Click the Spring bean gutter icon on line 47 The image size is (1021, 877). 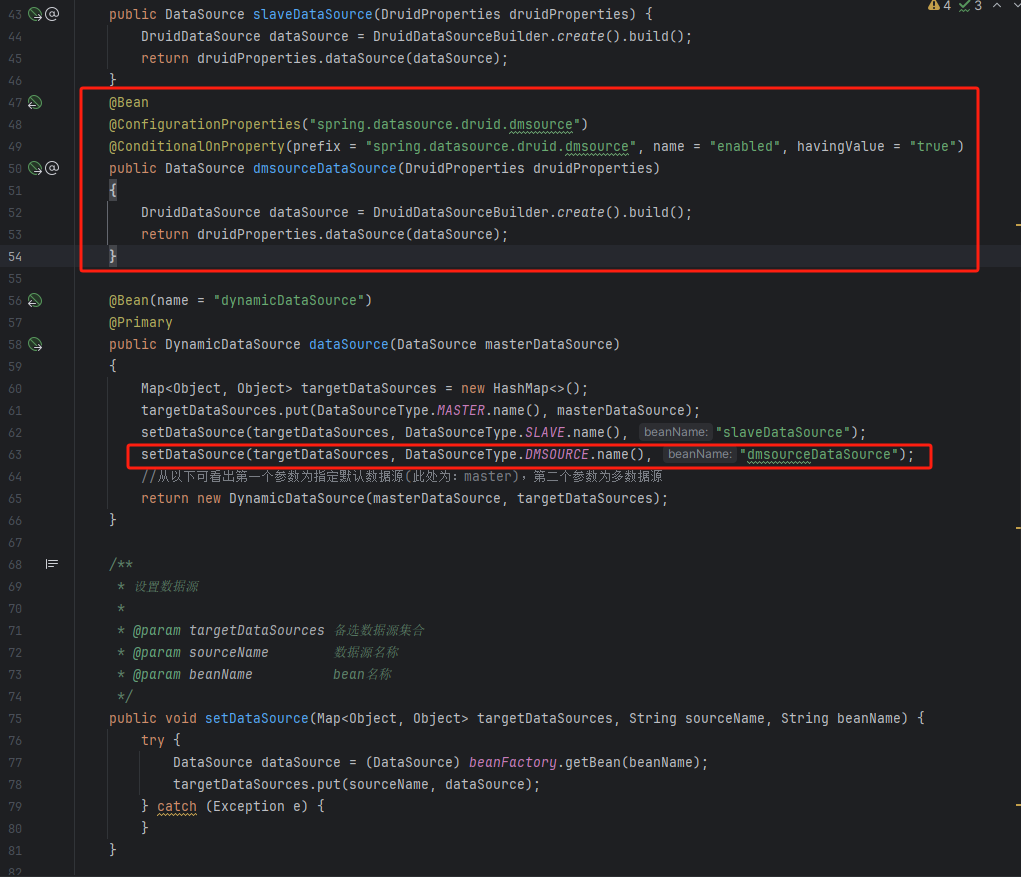tap(35, 102)
